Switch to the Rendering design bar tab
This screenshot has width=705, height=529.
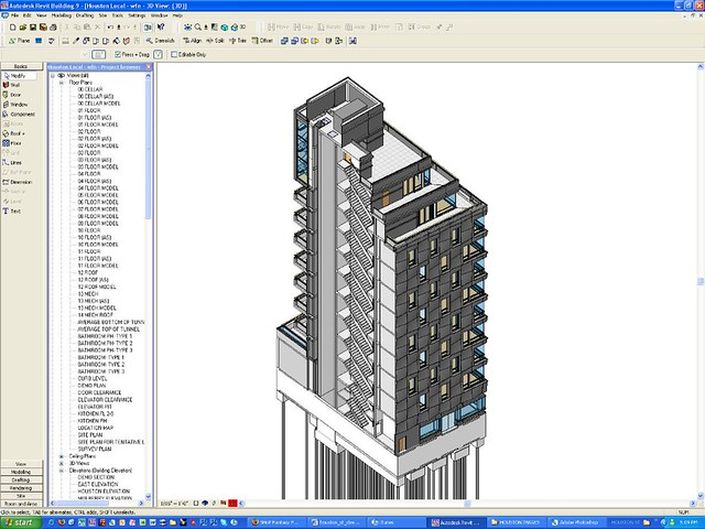pyautogui.click(x=21, y=487)
